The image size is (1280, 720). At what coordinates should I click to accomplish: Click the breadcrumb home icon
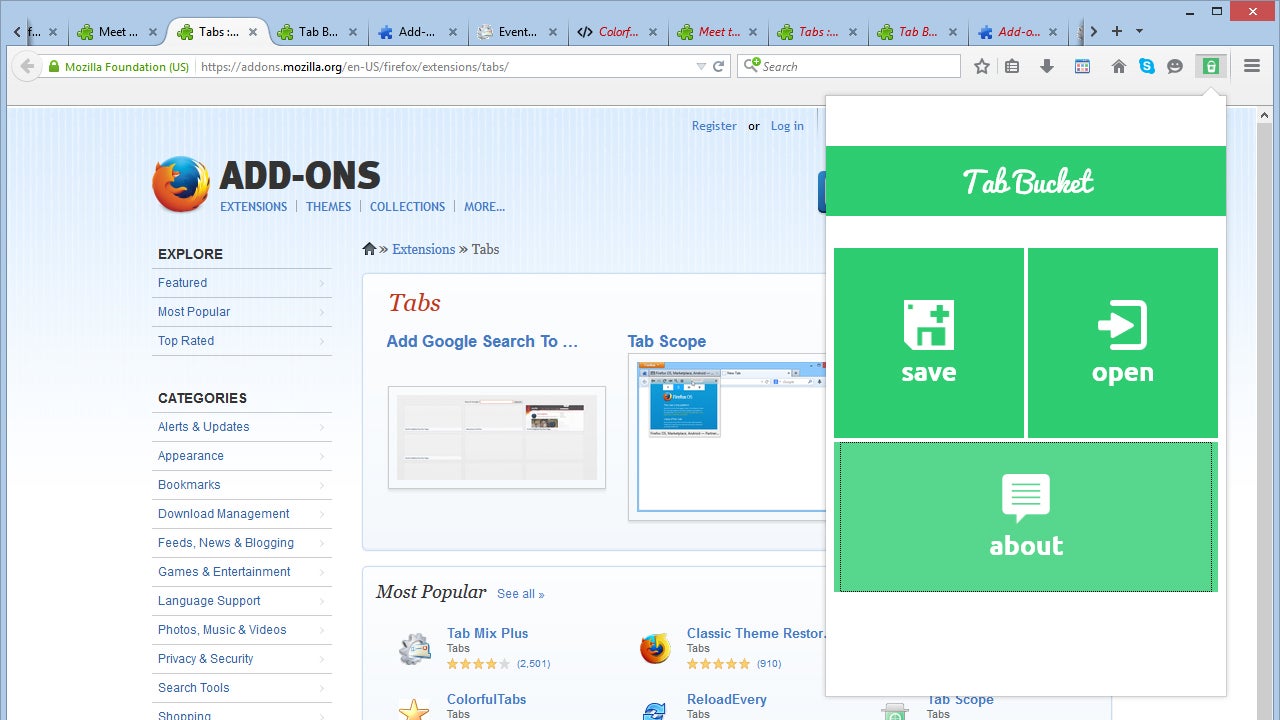[369, 249]
